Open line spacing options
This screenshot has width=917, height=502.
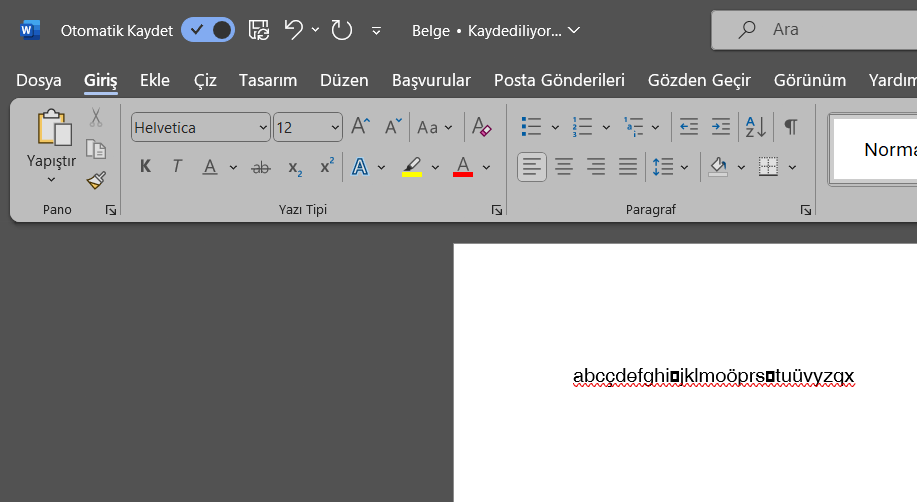coord(670,167)
